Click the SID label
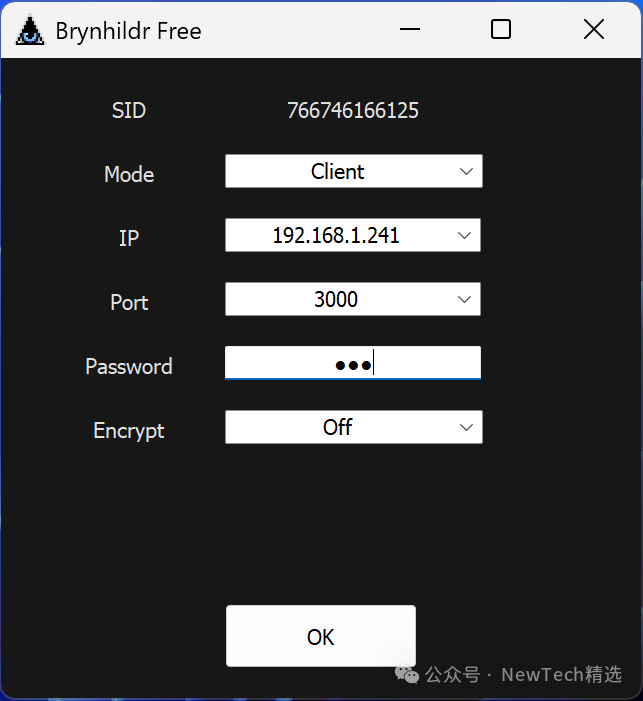Viewport: 643px width, 701px height. [129, 111]
